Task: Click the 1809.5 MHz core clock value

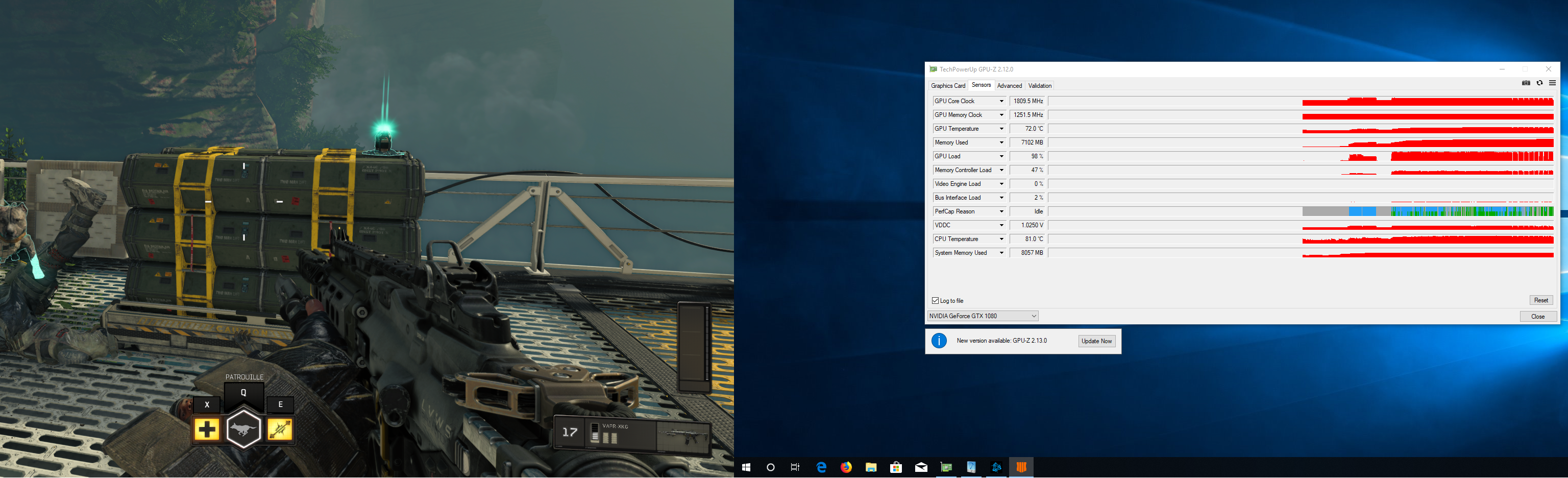Action: [x=1028, y=101]
